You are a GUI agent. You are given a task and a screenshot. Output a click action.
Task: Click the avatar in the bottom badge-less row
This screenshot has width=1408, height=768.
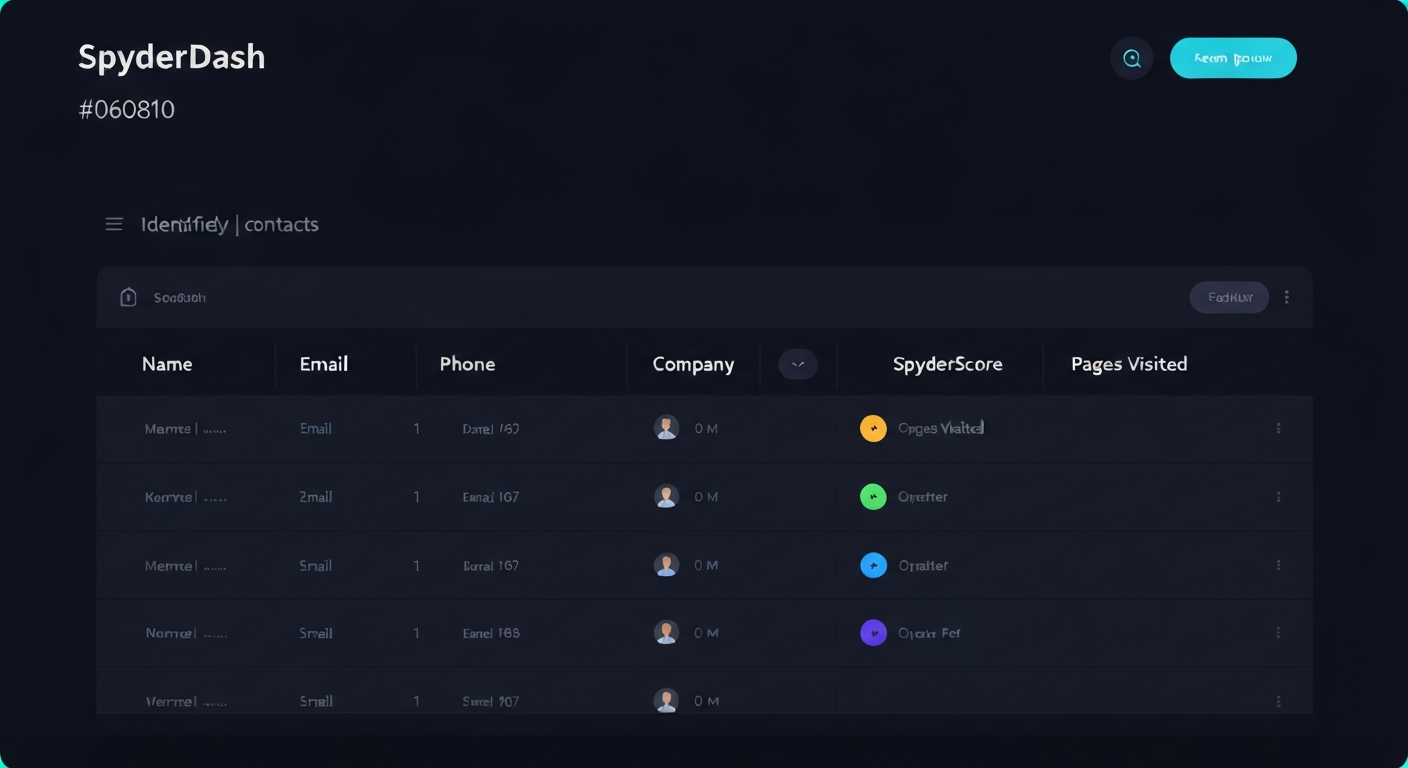666,701
